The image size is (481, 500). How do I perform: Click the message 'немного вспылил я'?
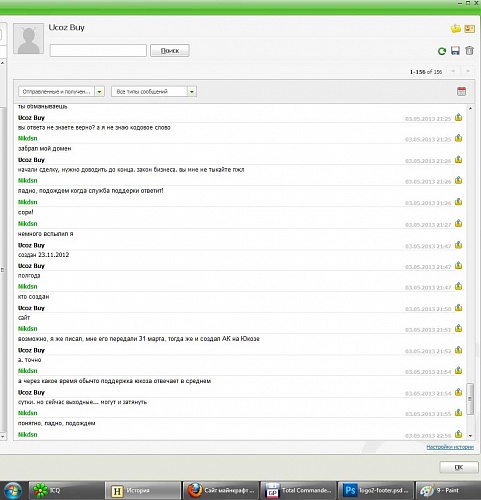point(45,234)
